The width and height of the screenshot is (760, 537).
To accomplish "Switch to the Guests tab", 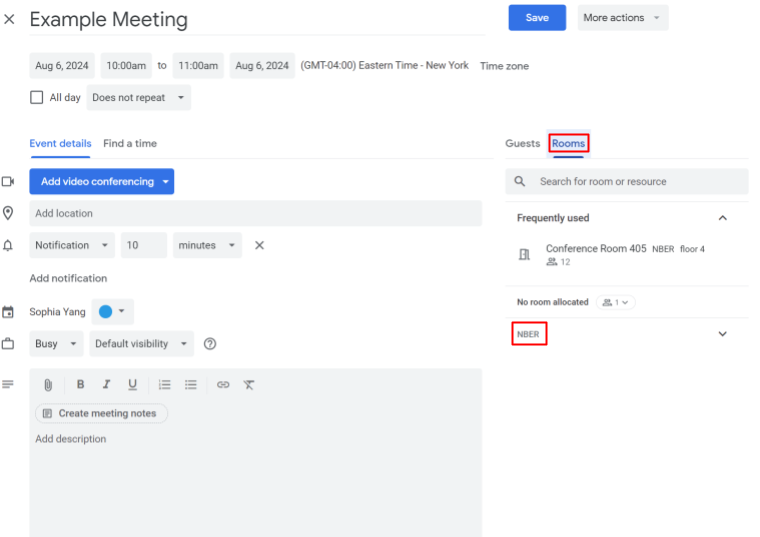I will (x=522, y=144).
